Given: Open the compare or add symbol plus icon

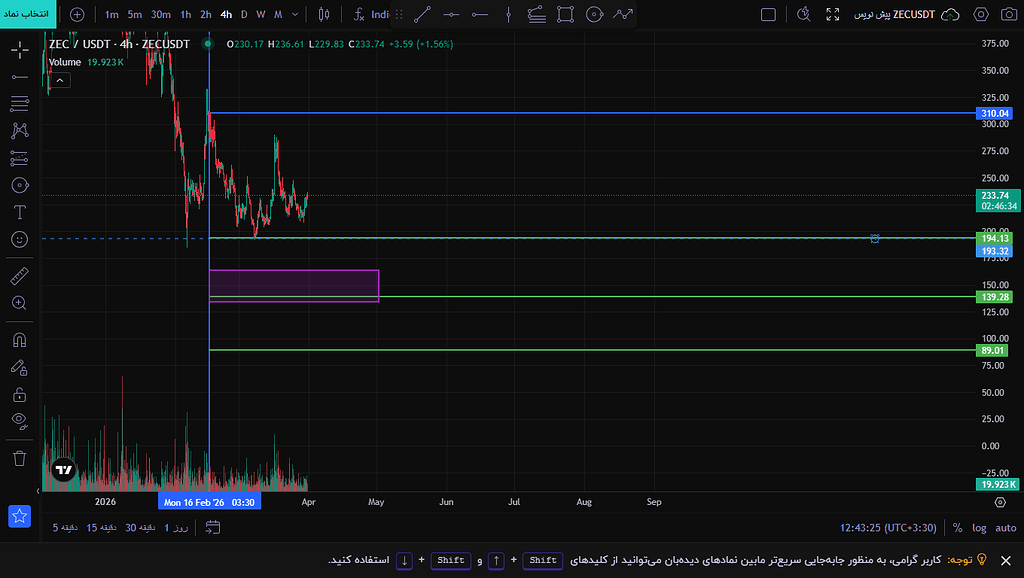Looking at the screenshot, I should coord(77,14).
